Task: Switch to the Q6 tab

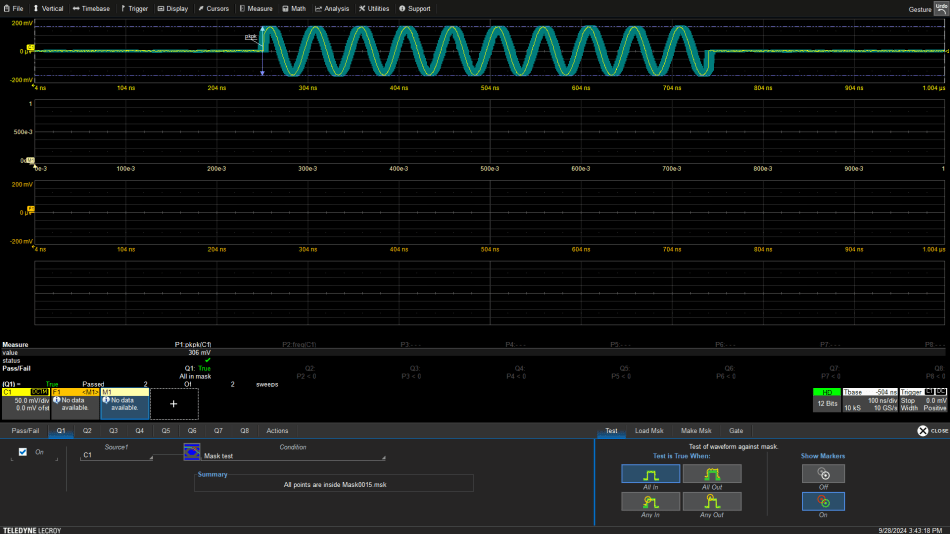Action: (192, 431)
